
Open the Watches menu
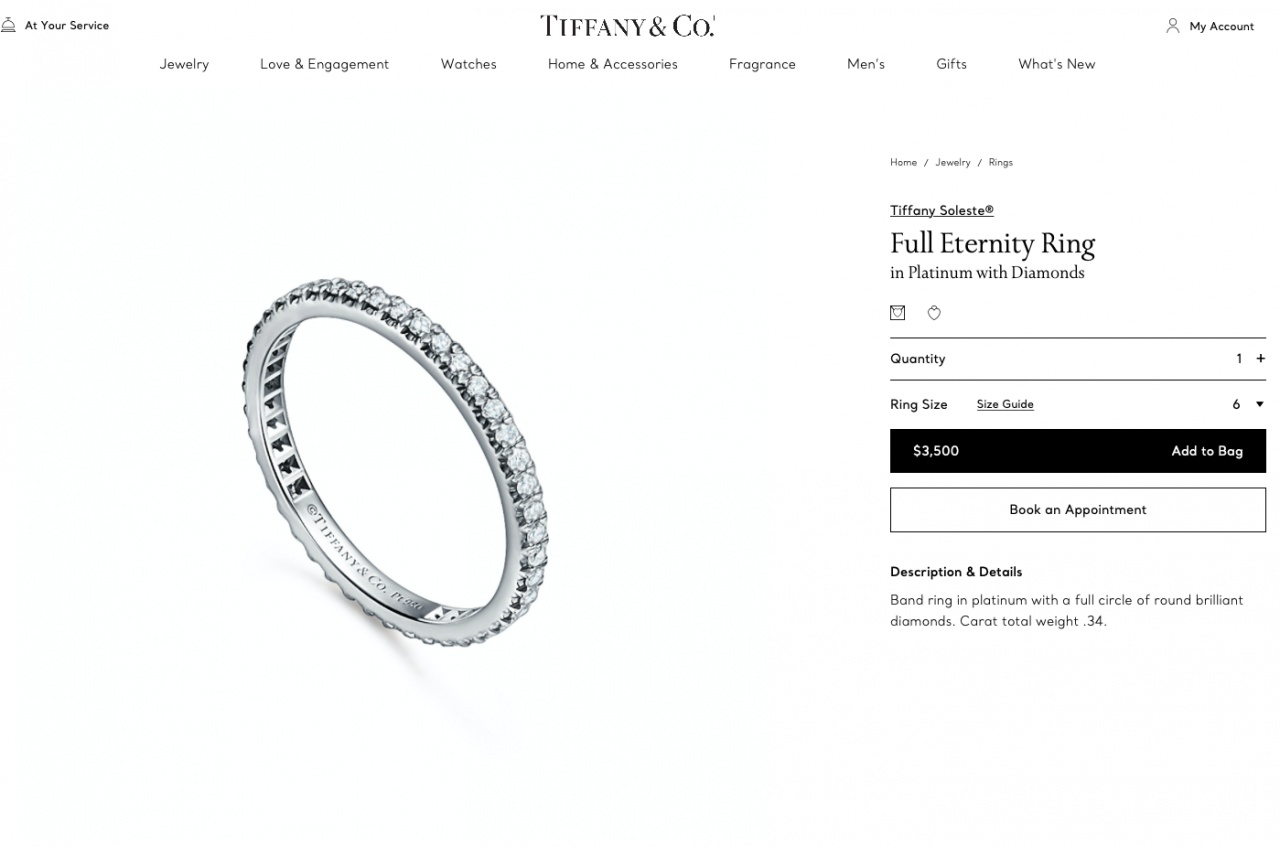click(x=468, y=64)
